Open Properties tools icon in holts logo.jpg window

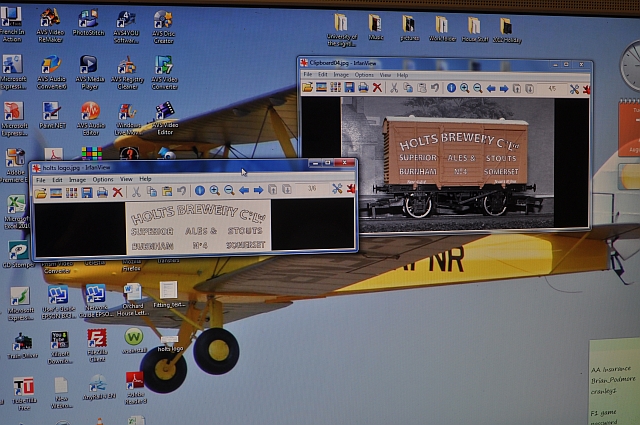[x=337, y=188]
